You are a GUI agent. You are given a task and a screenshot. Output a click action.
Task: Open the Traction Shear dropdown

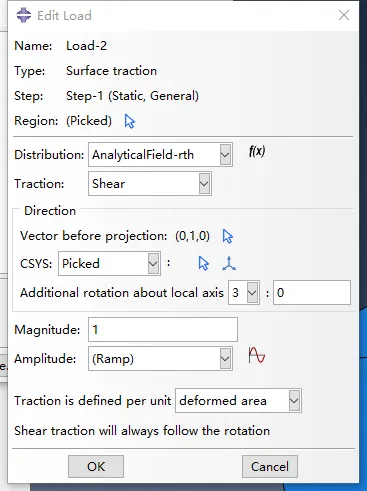tap(204, 183)
